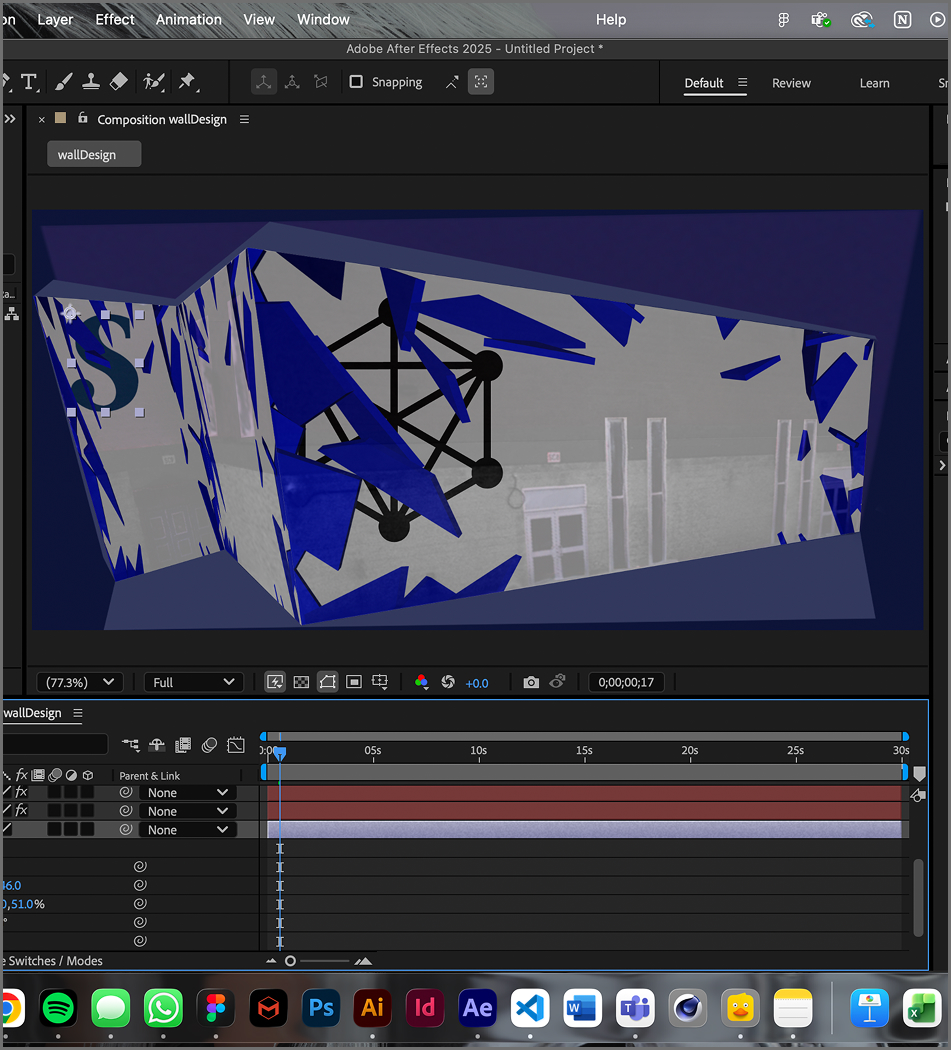The height and width of the screenshot is (1050, 951).
Task: Launch After Effects from the Dock
Action: coord(477,1007)
